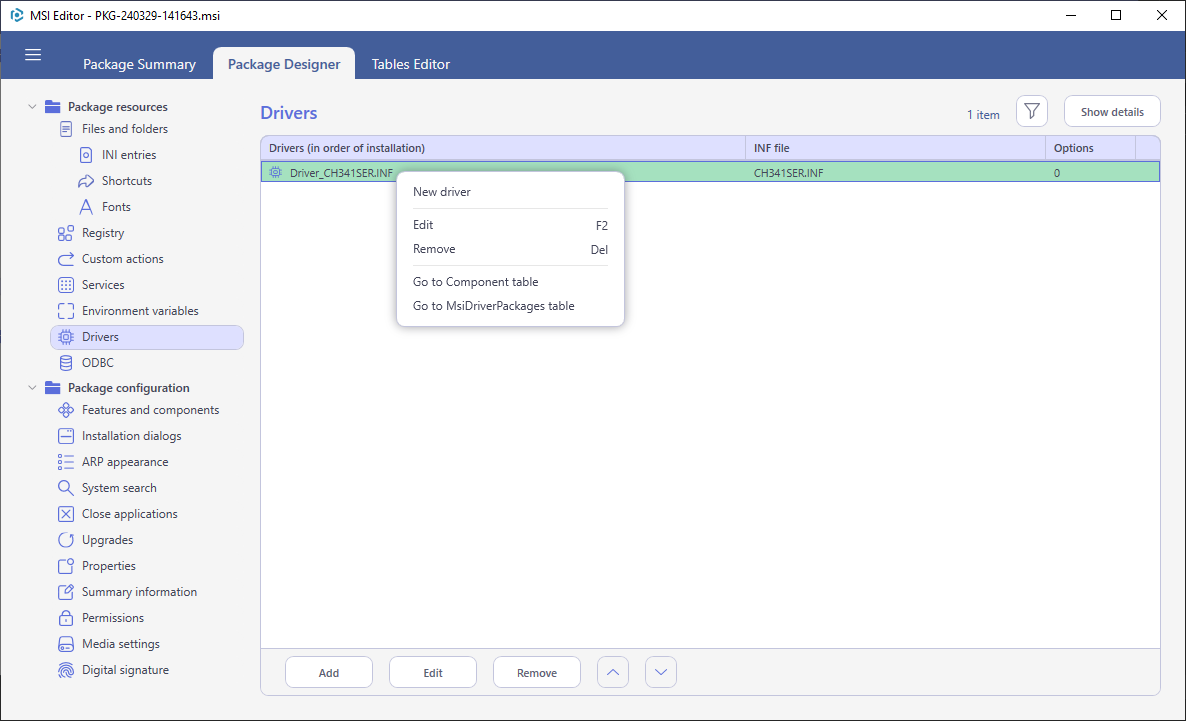This screenshot has height=721, width=1186.
Task: Click the System search magnifier icon
Action: [66, 488]
